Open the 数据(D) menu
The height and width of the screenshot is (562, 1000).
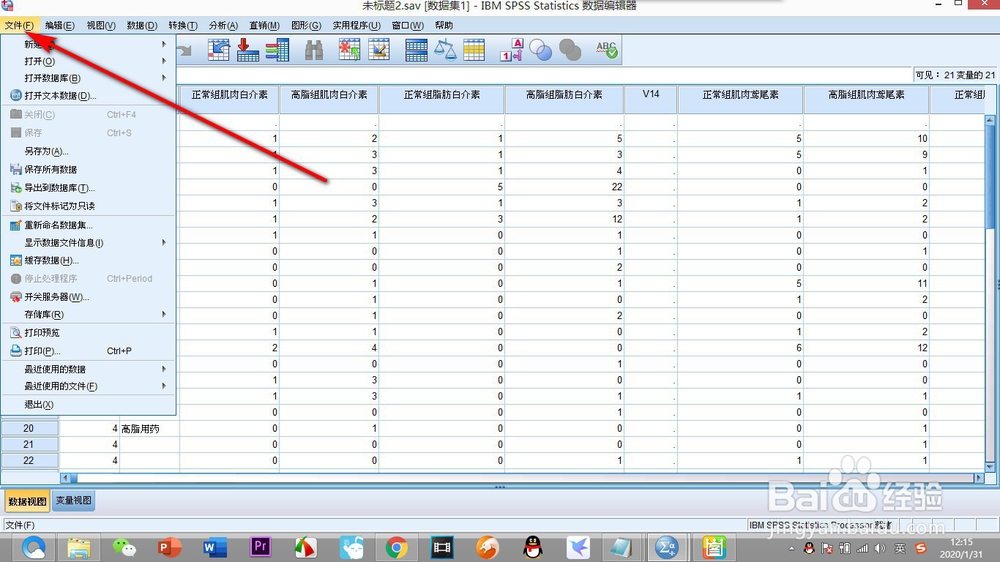(142, 26)
